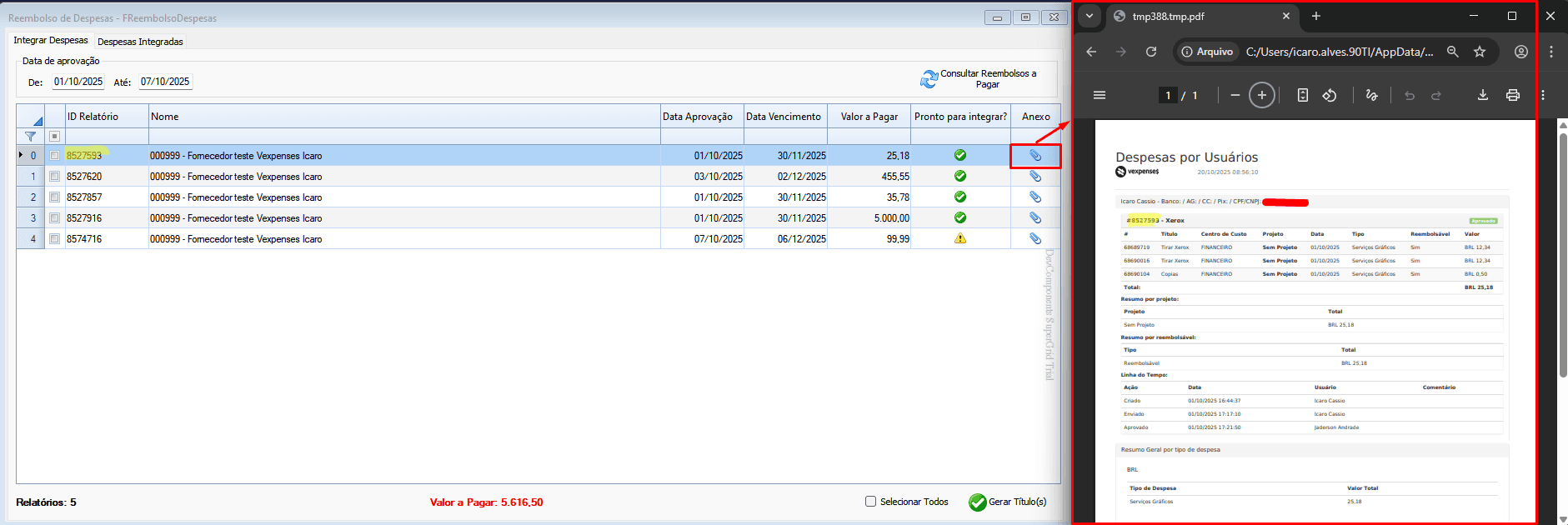Viewport: 1568px width, 525px height.
Task: Click yellow warning icon for report 8574716
Action: pos(960,238)
